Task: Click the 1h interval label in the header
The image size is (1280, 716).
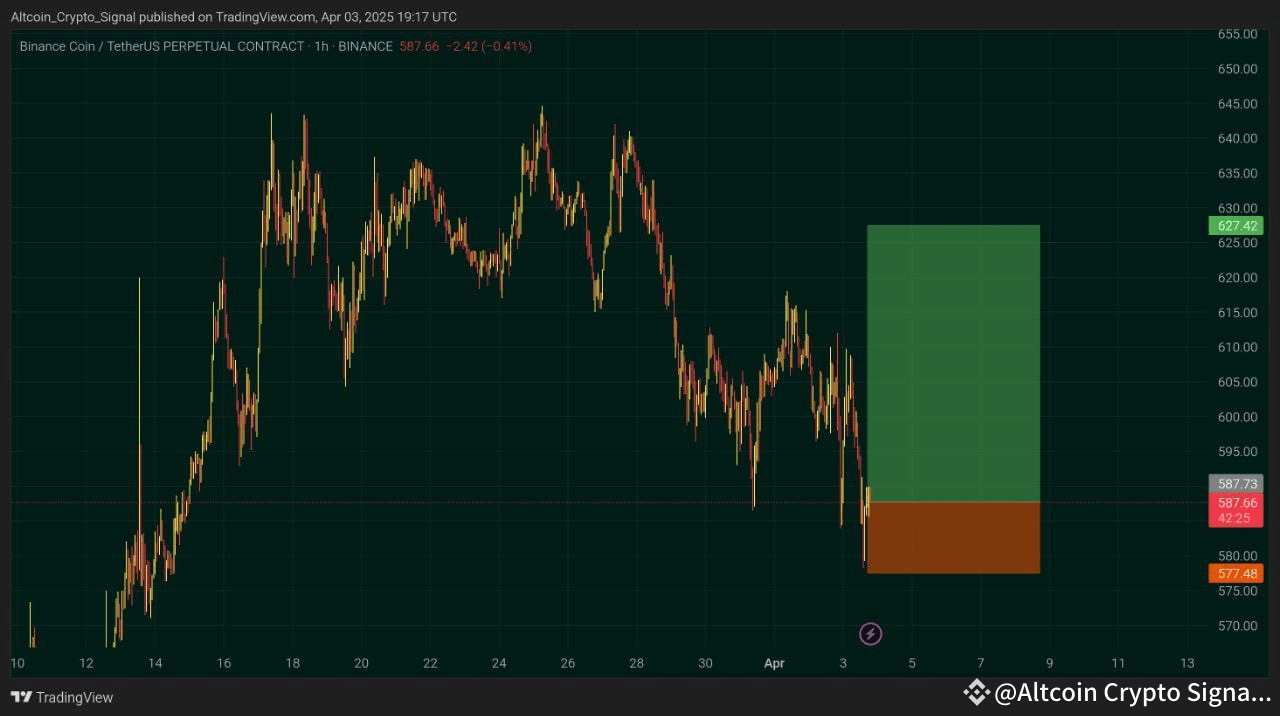Action: (321, 47)
